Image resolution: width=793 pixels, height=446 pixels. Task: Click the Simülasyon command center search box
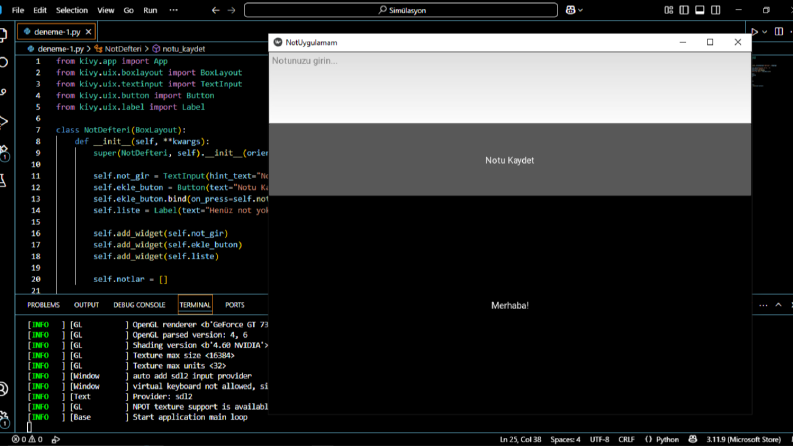(401, 10)
